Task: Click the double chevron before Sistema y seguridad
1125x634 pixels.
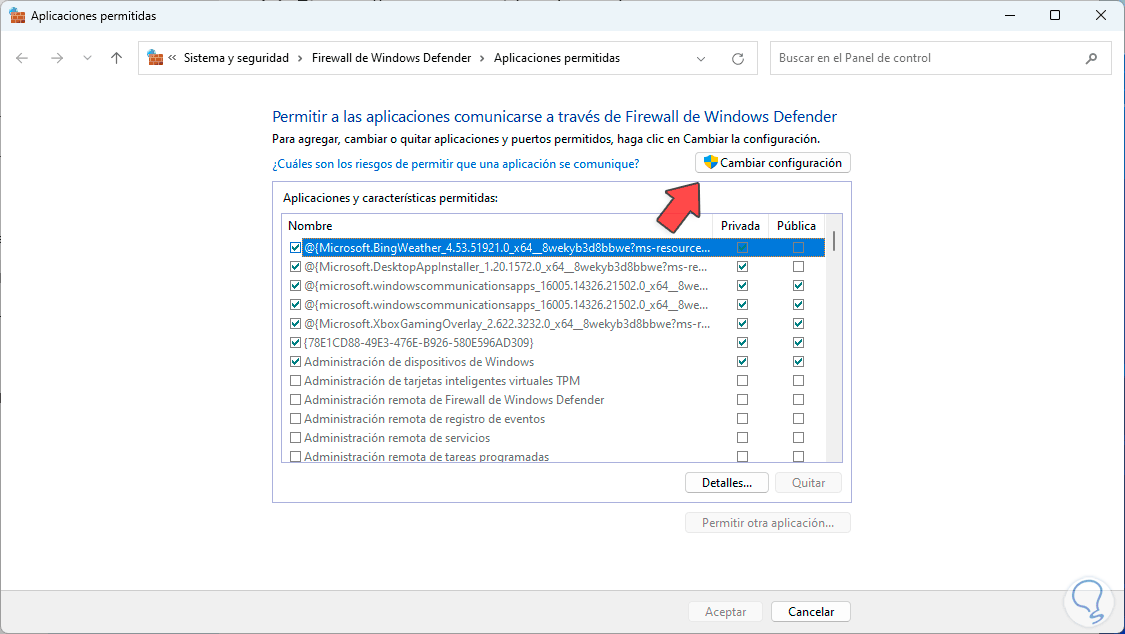Action: (x=172, y=58)
